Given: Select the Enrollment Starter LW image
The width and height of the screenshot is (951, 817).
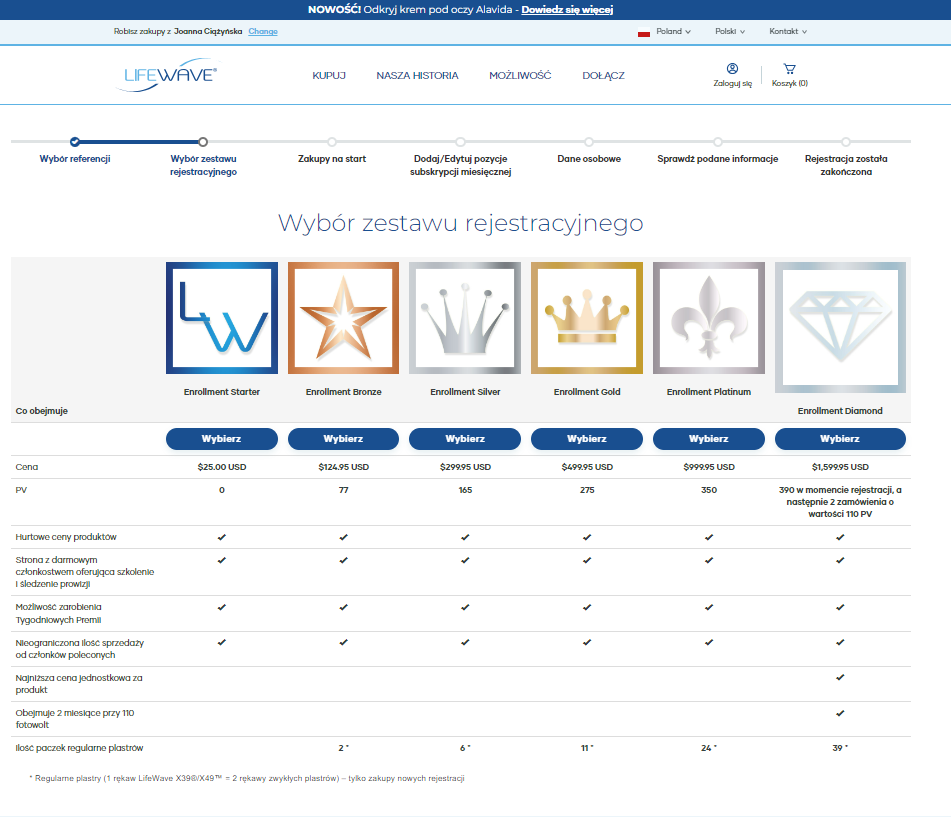Looking at the screenshot, I should (222, 318).
